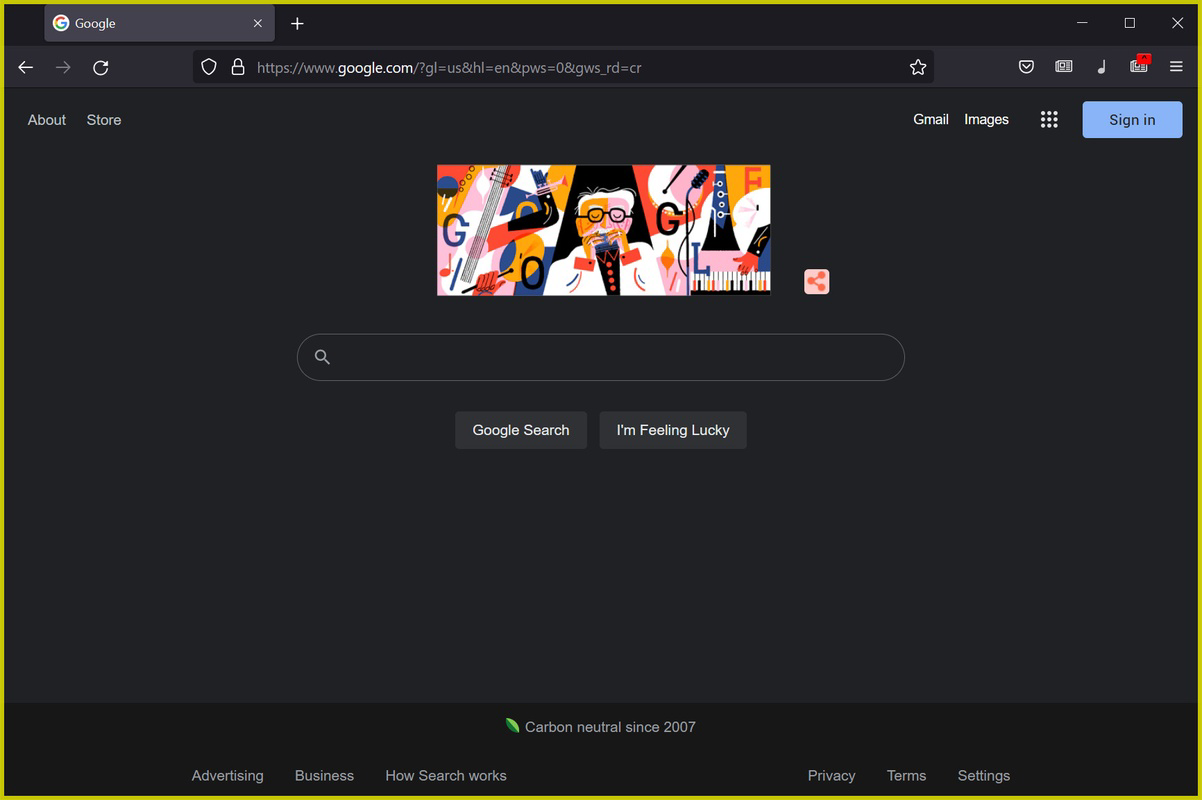Open the Images link

coord(986,119)
